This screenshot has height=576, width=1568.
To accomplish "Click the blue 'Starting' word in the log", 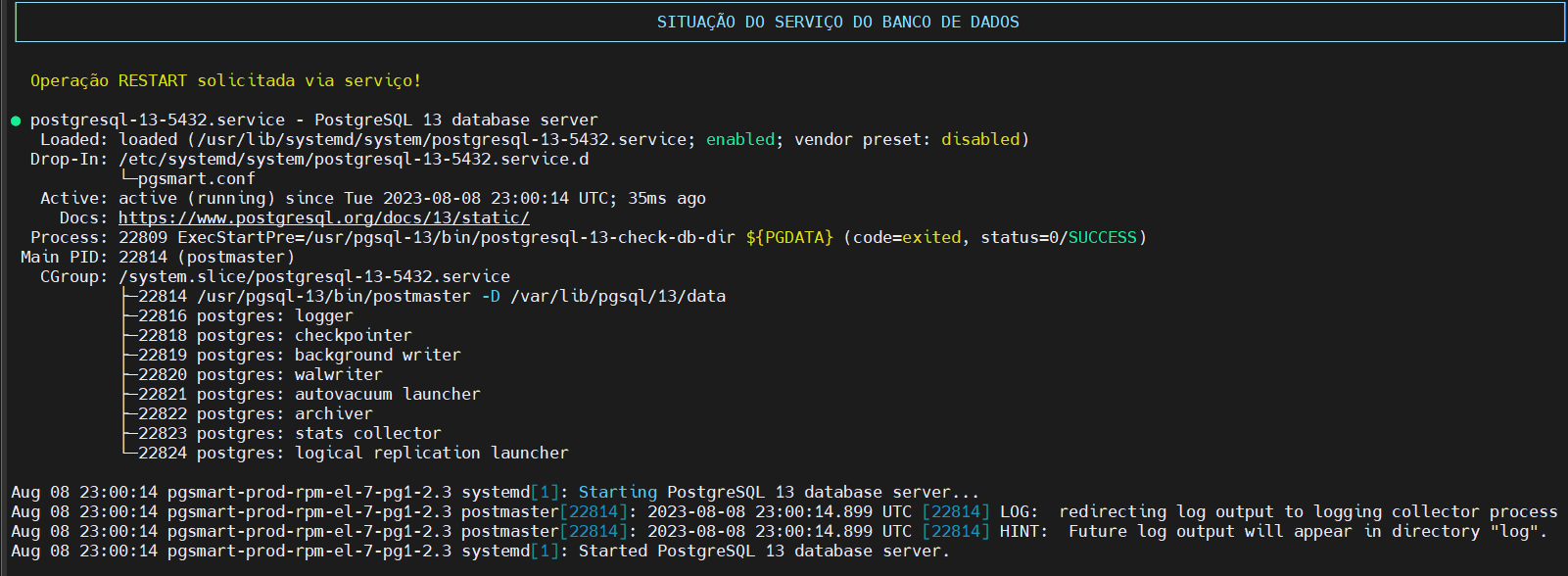I will coord(618,492).
